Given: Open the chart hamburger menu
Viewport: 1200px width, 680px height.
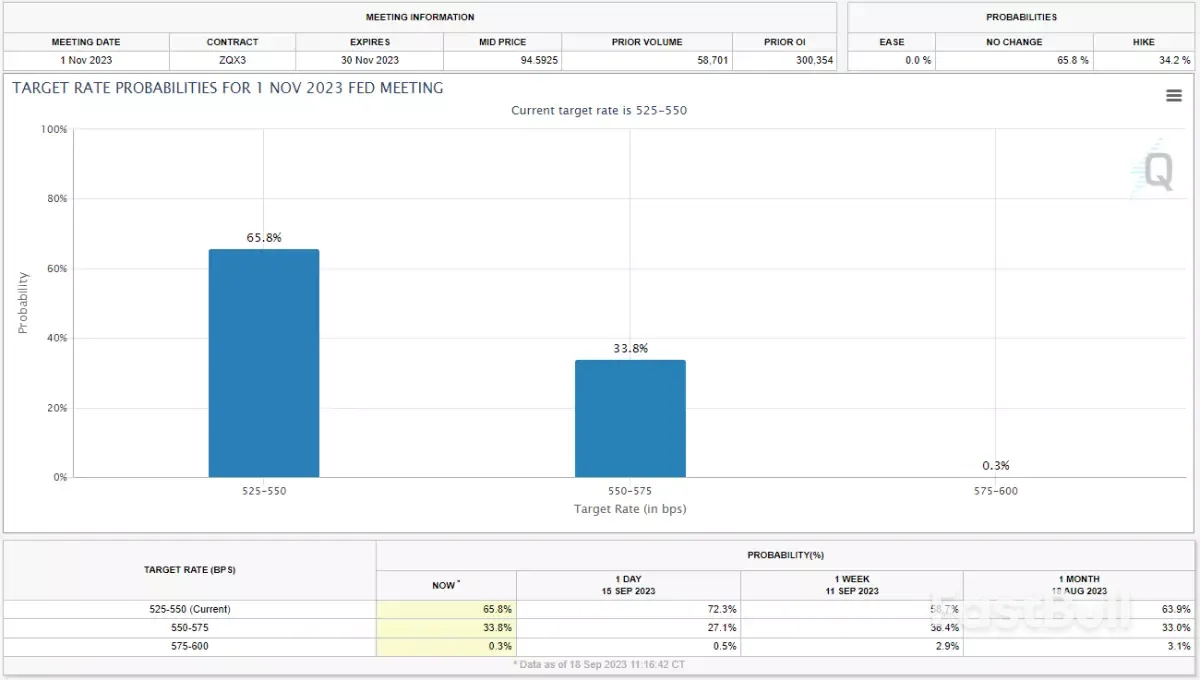Looking at the screenshot, I should coord(1174,95).
